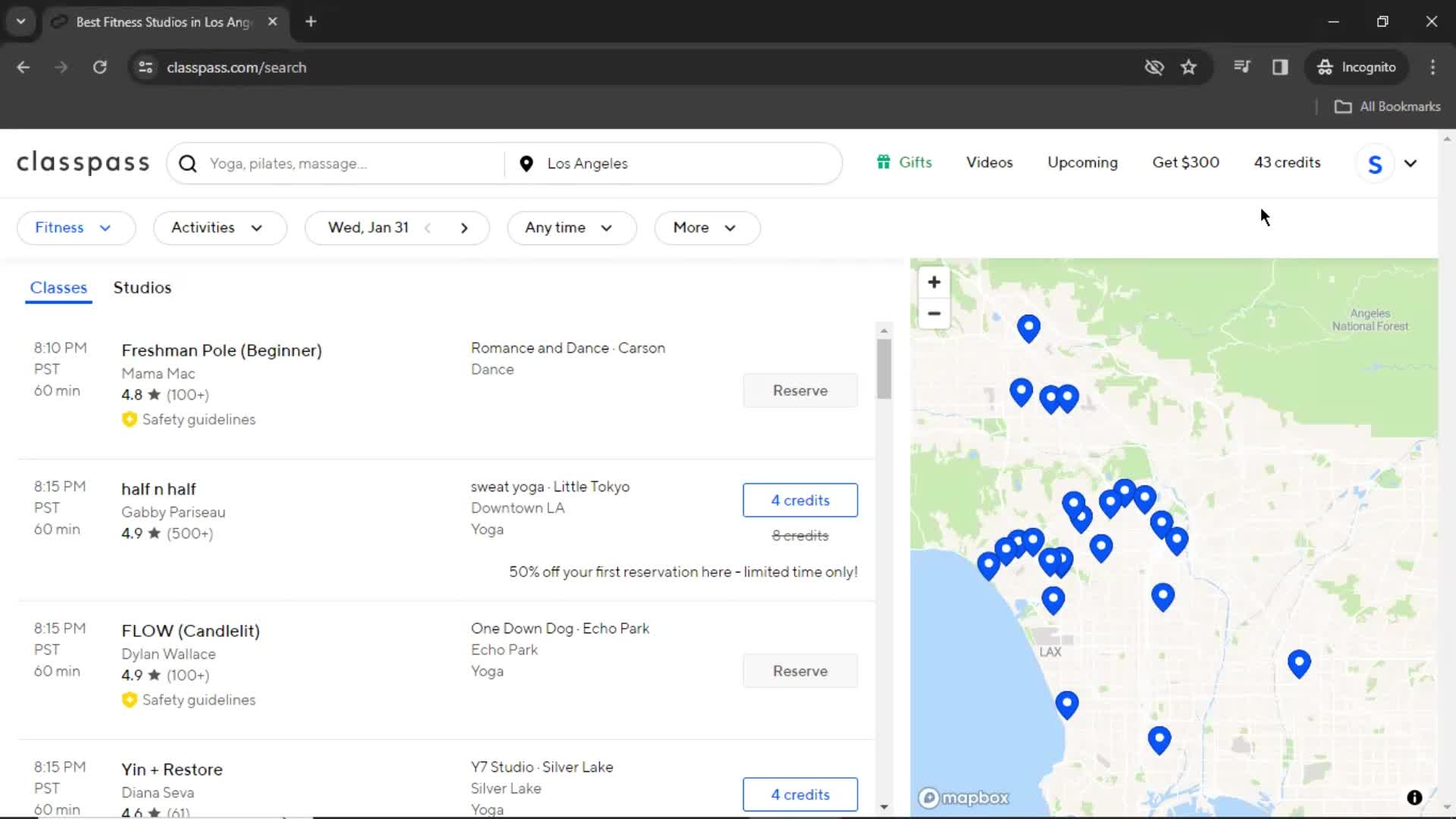Expand the Fitness filter dropdown
Viewport: 1456px width, 819px height.
point(76,228)
